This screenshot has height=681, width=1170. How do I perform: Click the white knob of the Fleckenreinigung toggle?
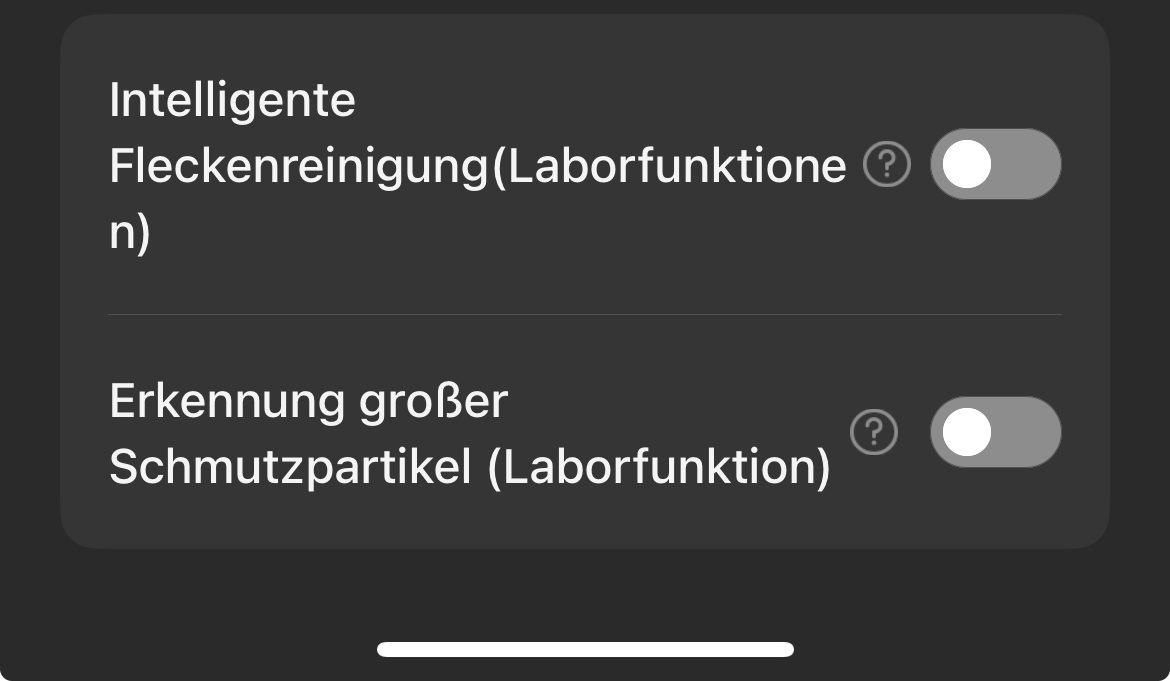point(966,164)
